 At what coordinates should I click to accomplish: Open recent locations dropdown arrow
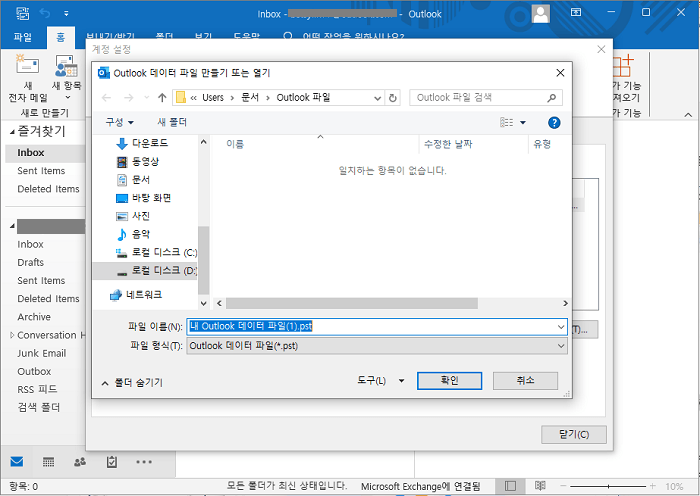tap(146, 97)
